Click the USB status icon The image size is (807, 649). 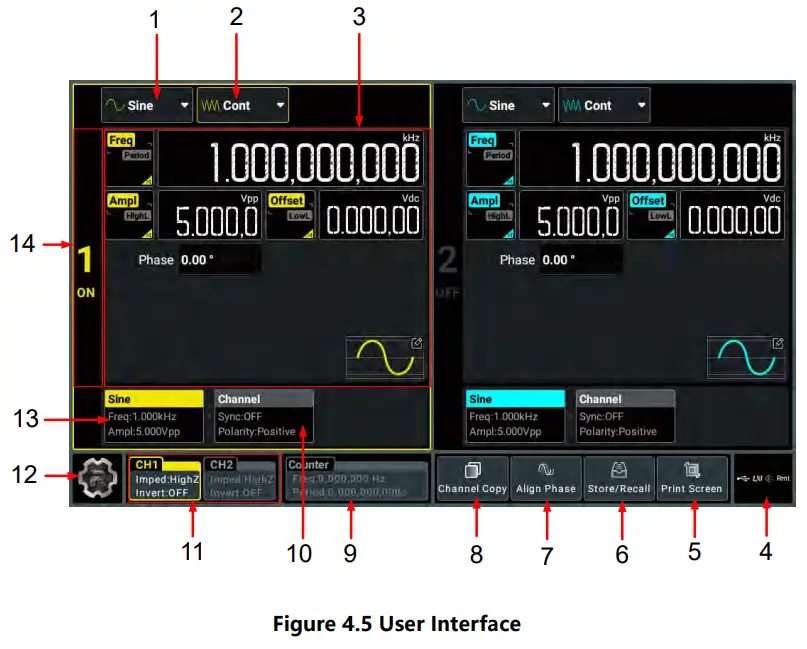click(x=743, y=479)
